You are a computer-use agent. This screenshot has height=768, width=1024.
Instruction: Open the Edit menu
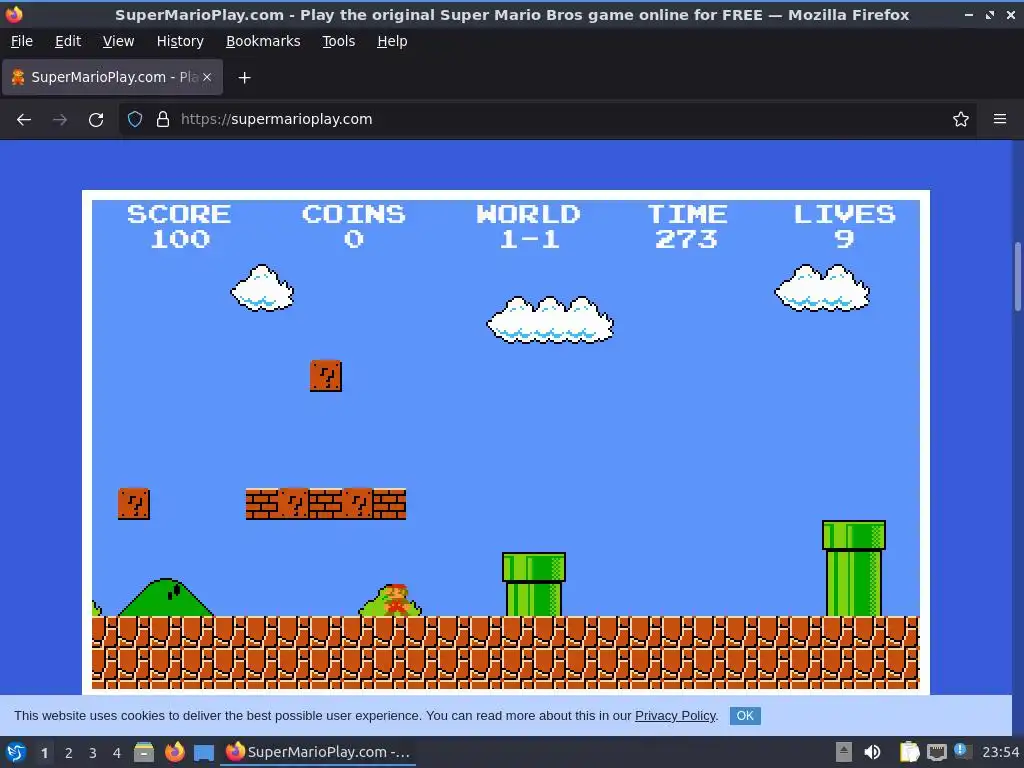tap(68, 41)
